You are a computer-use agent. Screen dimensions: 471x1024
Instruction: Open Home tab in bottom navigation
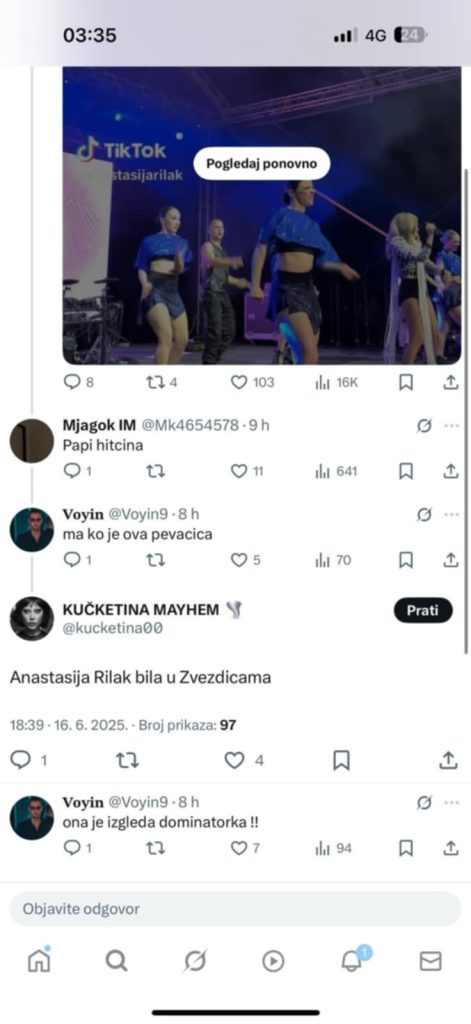pyautogui.click(x=39, y=959)
